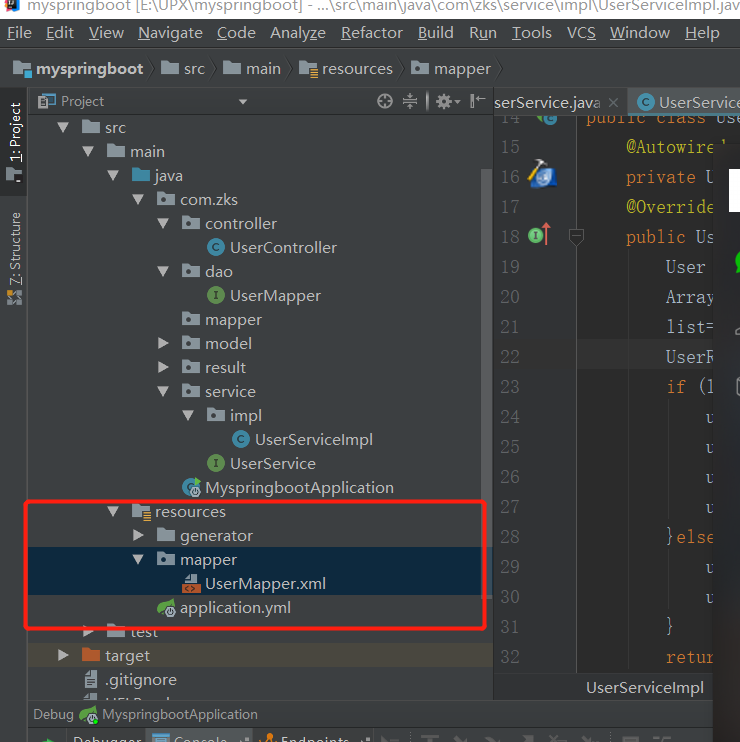Collapse the dao package arrow
This screenshot has width=740, height=742.
coord(163,272)
